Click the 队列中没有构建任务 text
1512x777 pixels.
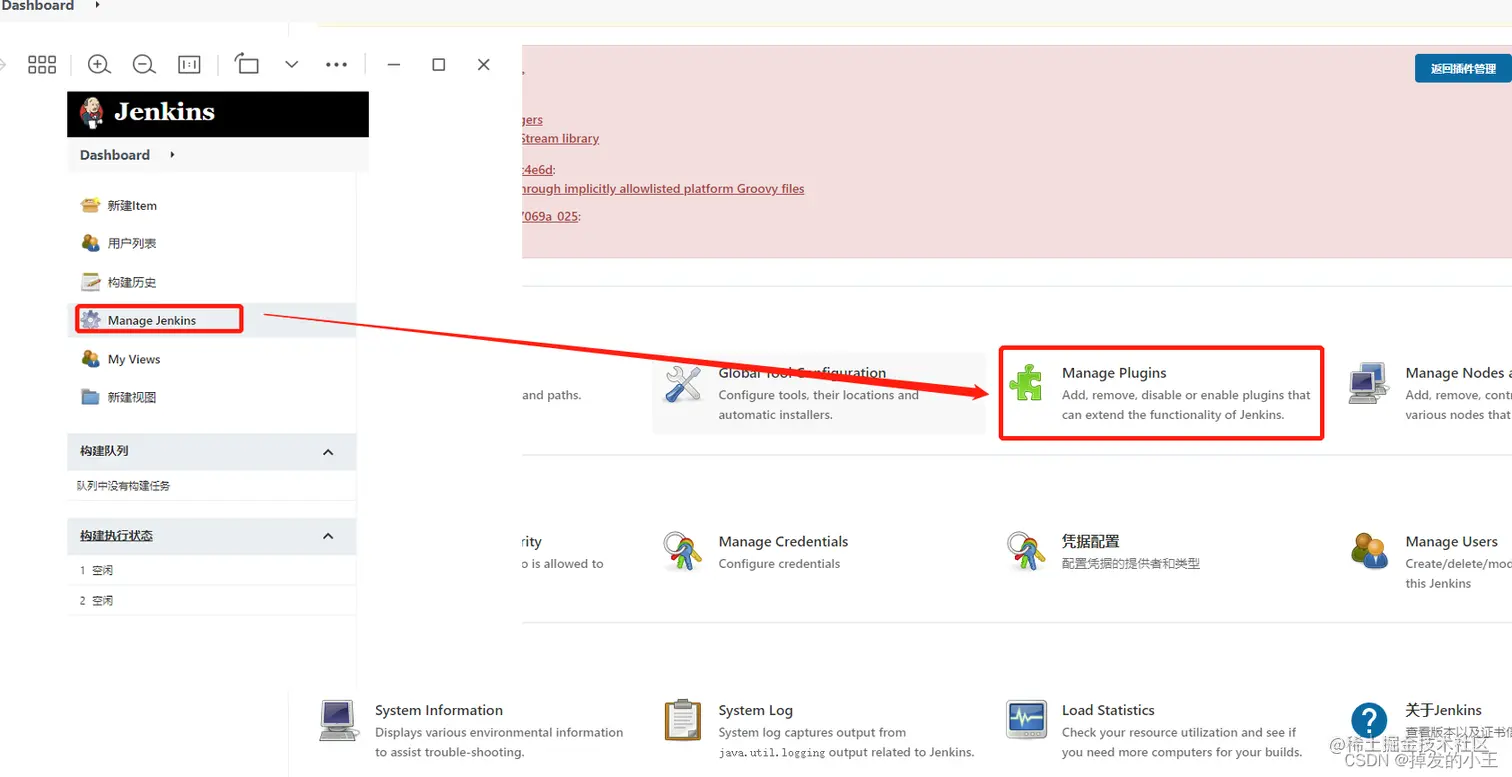[x=123, y=485]
